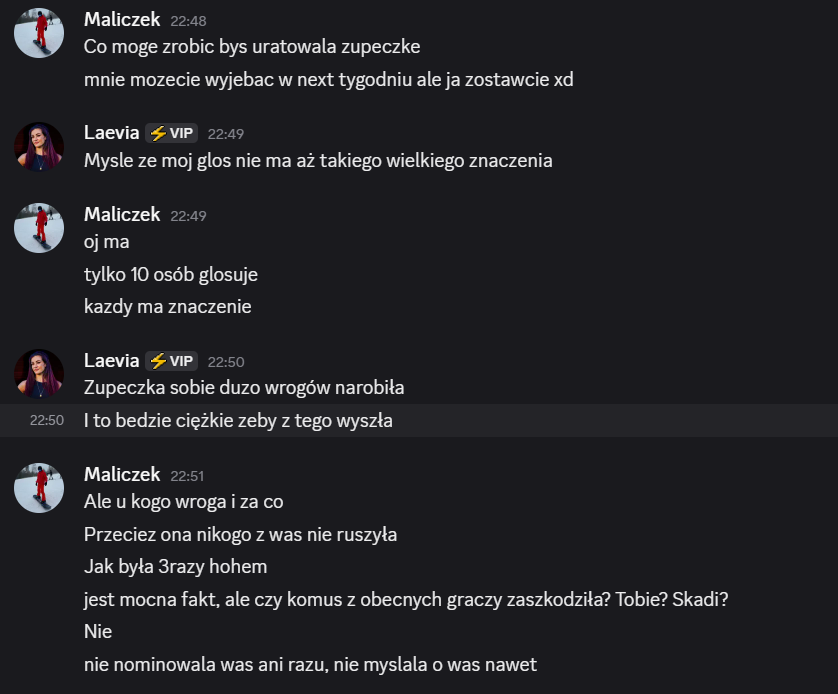Click the Maliczek username at 22:49
The height and width of the screenshot is (694, 838).
point(122,214)
